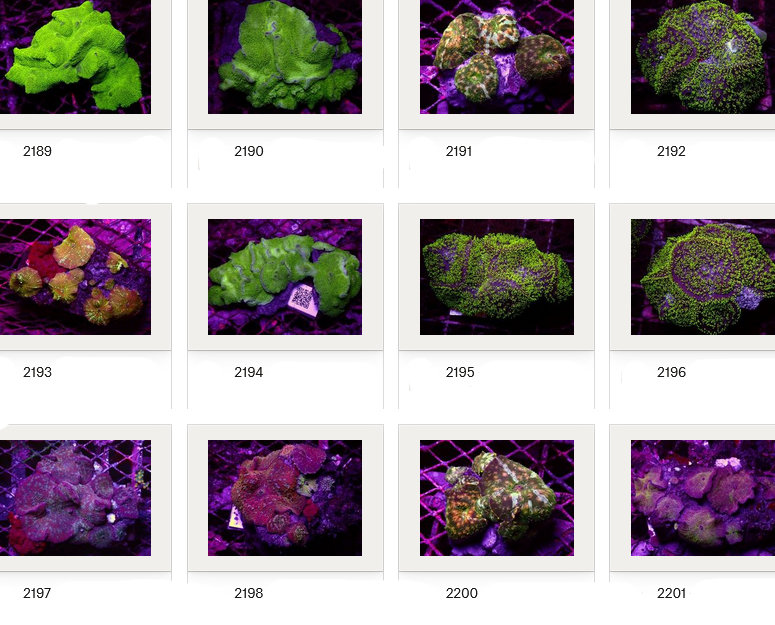Click the label text 2193
The width and height of the screenshot is (775, 625).
pyautogui.click(x=37, y=372)
